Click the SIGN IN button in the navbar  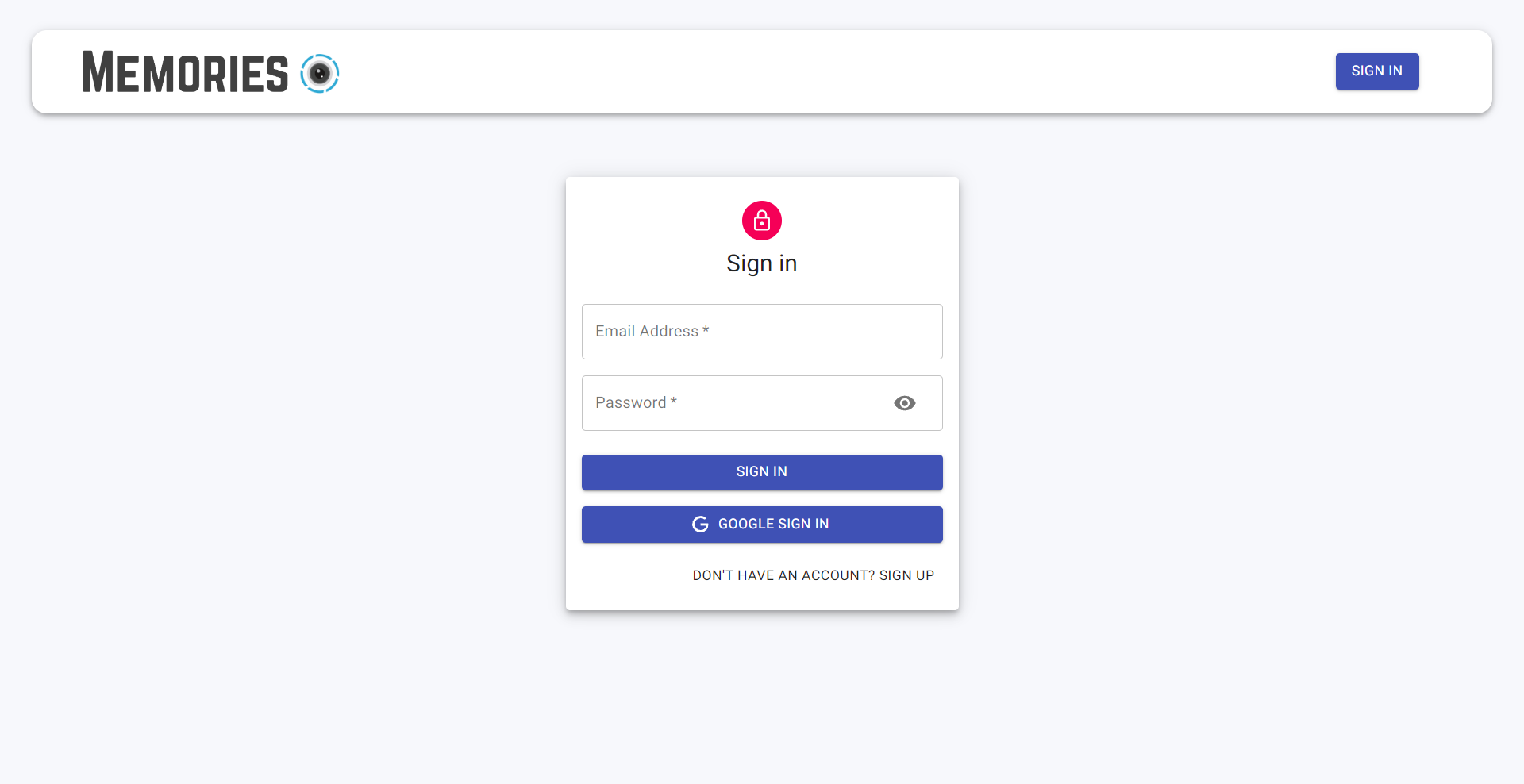(x=1376, y=71)
